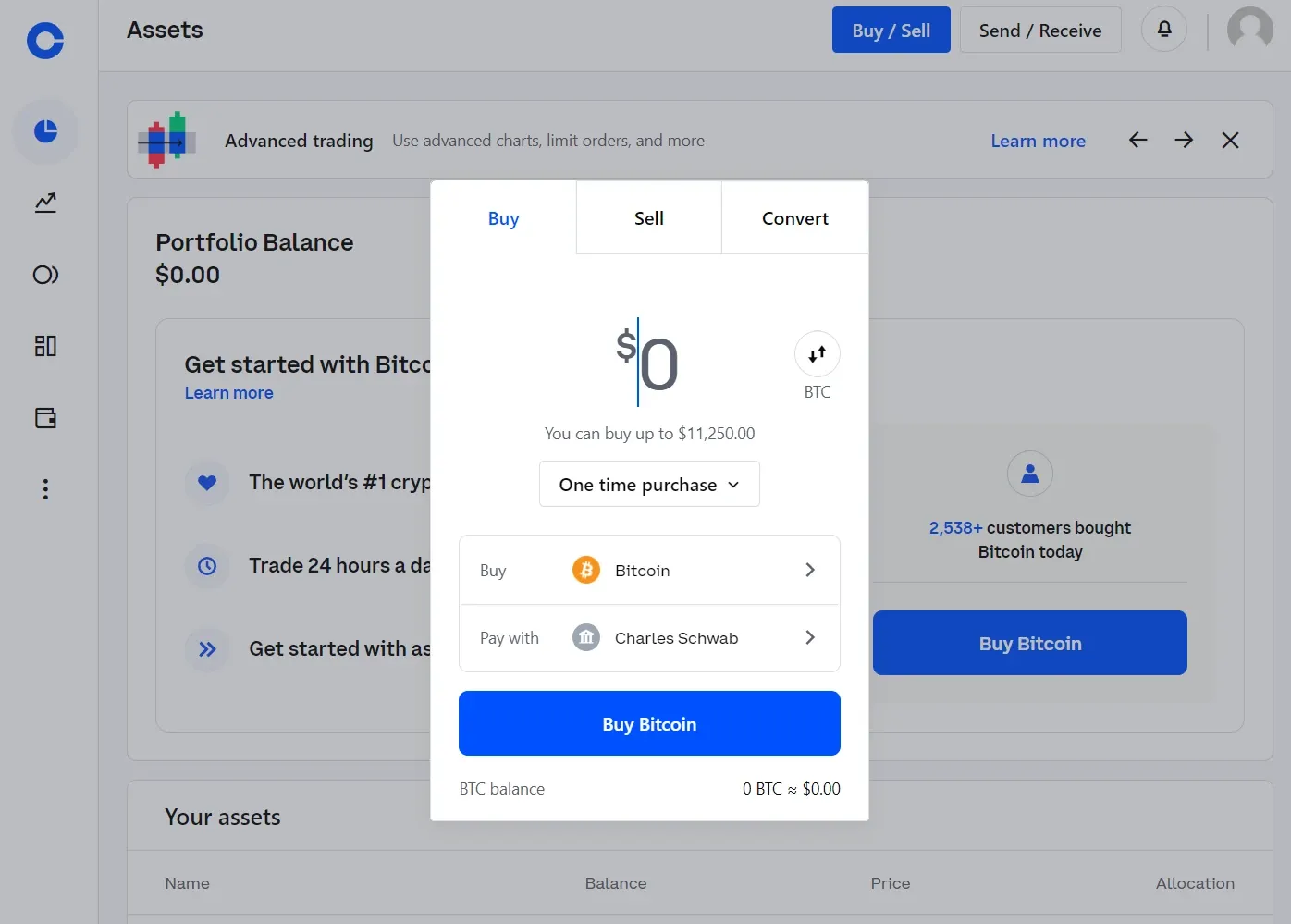Switch to the Sell tab

click(x=649, y=218)
